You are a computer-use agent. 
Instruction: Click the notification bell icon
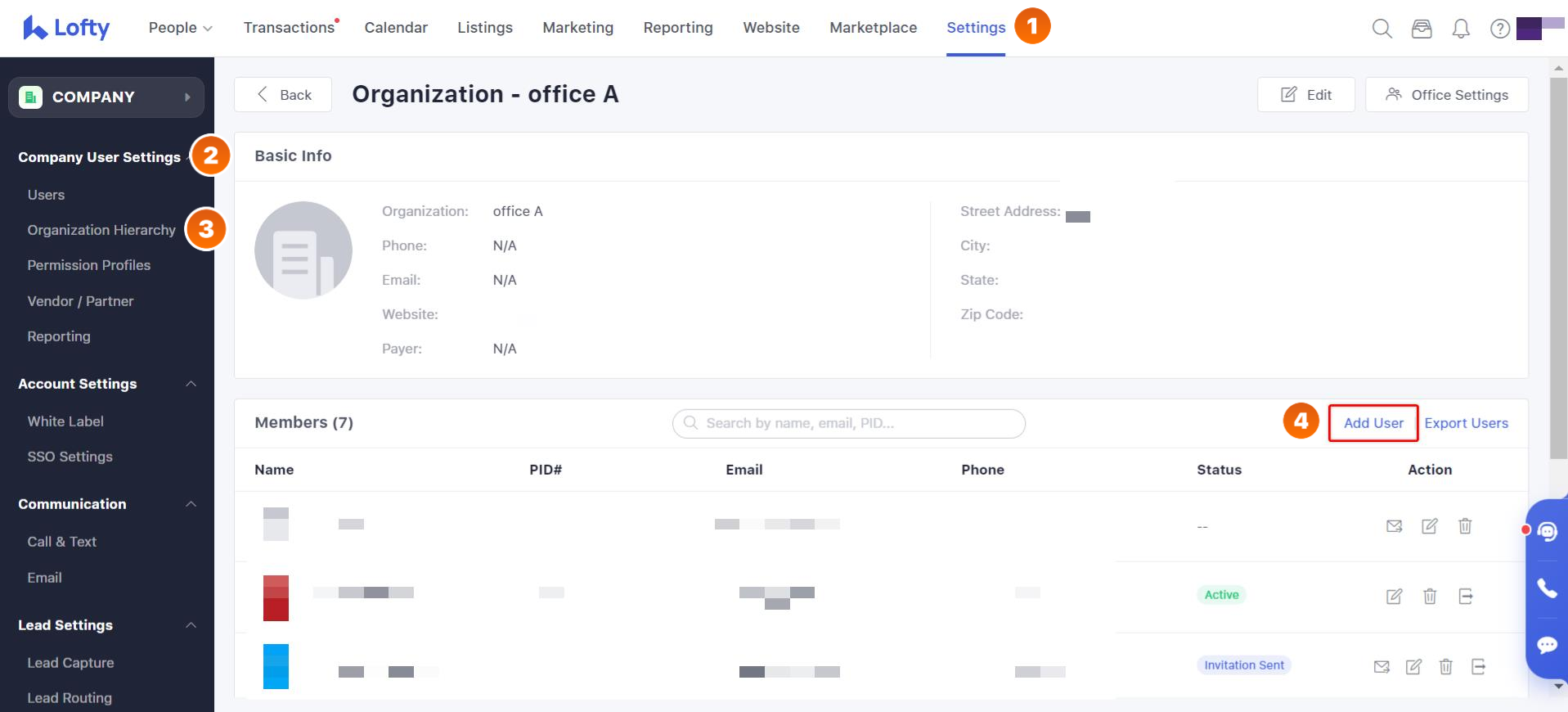[x=1460, y=29]
